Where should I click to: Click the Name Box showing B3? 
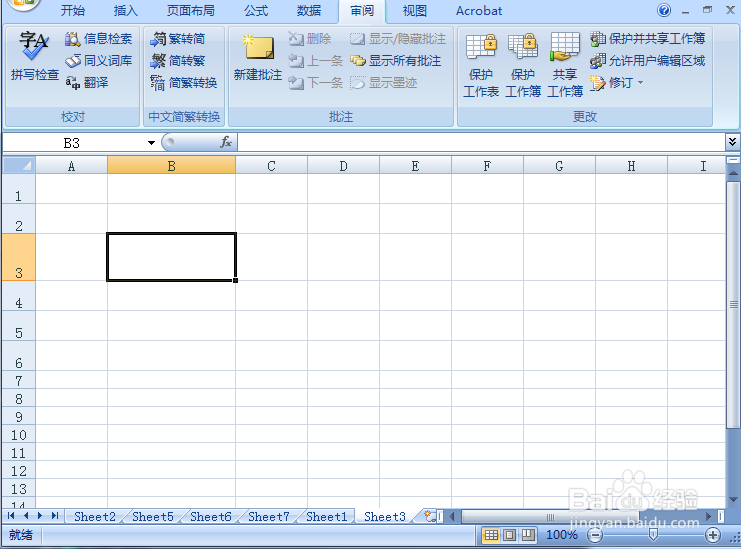pyautogui.click(x=73, y=143)
